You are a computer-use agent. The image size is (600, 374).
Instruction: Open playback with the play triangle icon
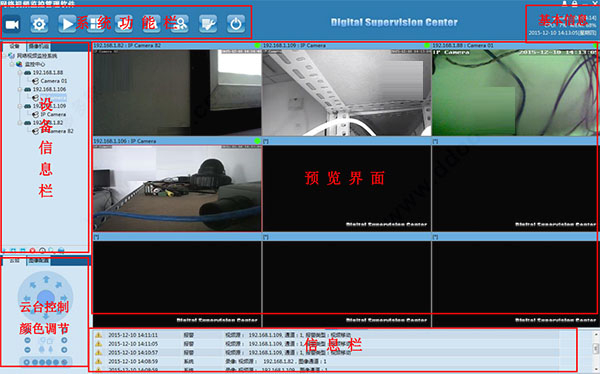point(67,24)
